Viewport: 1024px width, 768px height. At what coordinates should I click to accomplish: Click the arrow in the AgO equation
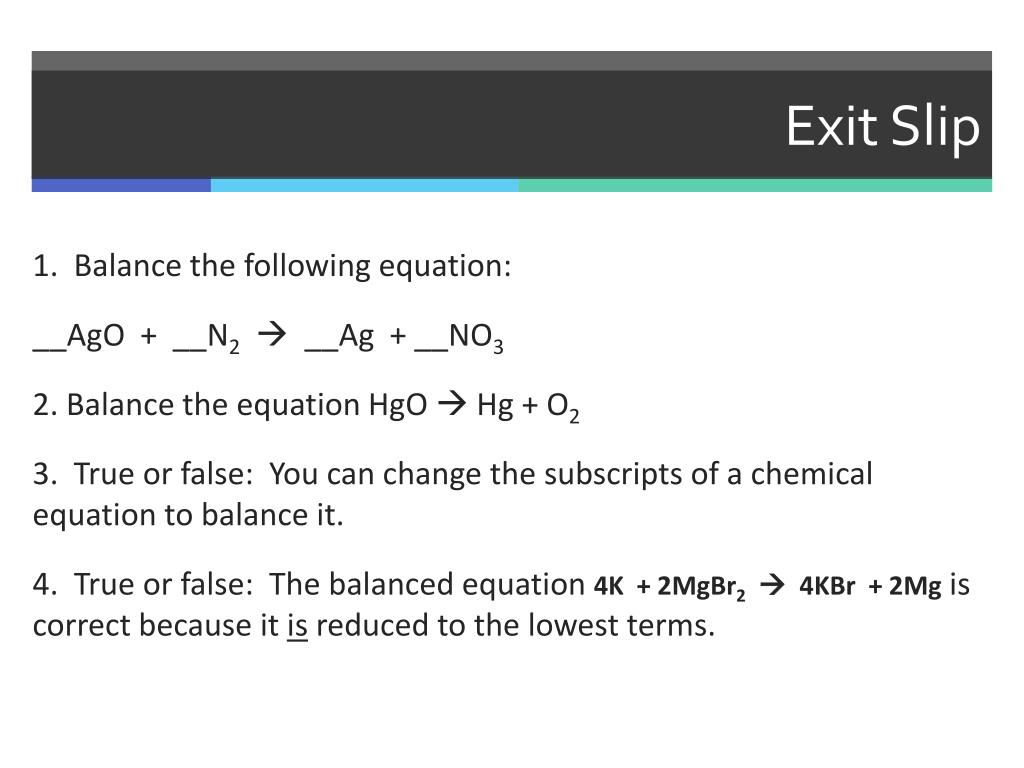(270, 337)
